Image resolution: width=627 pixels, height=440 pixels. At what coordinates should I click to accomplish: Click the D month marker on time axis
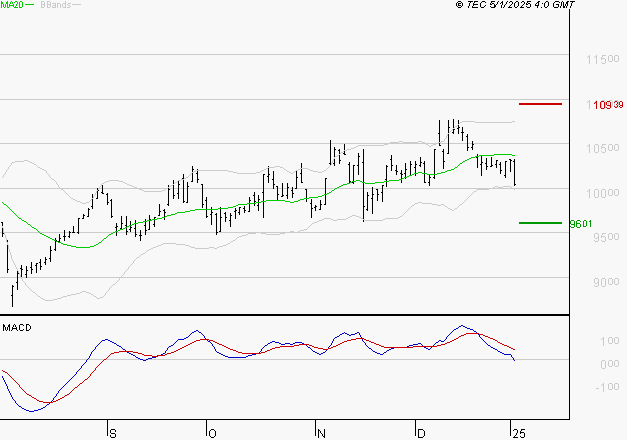point(421,434)
